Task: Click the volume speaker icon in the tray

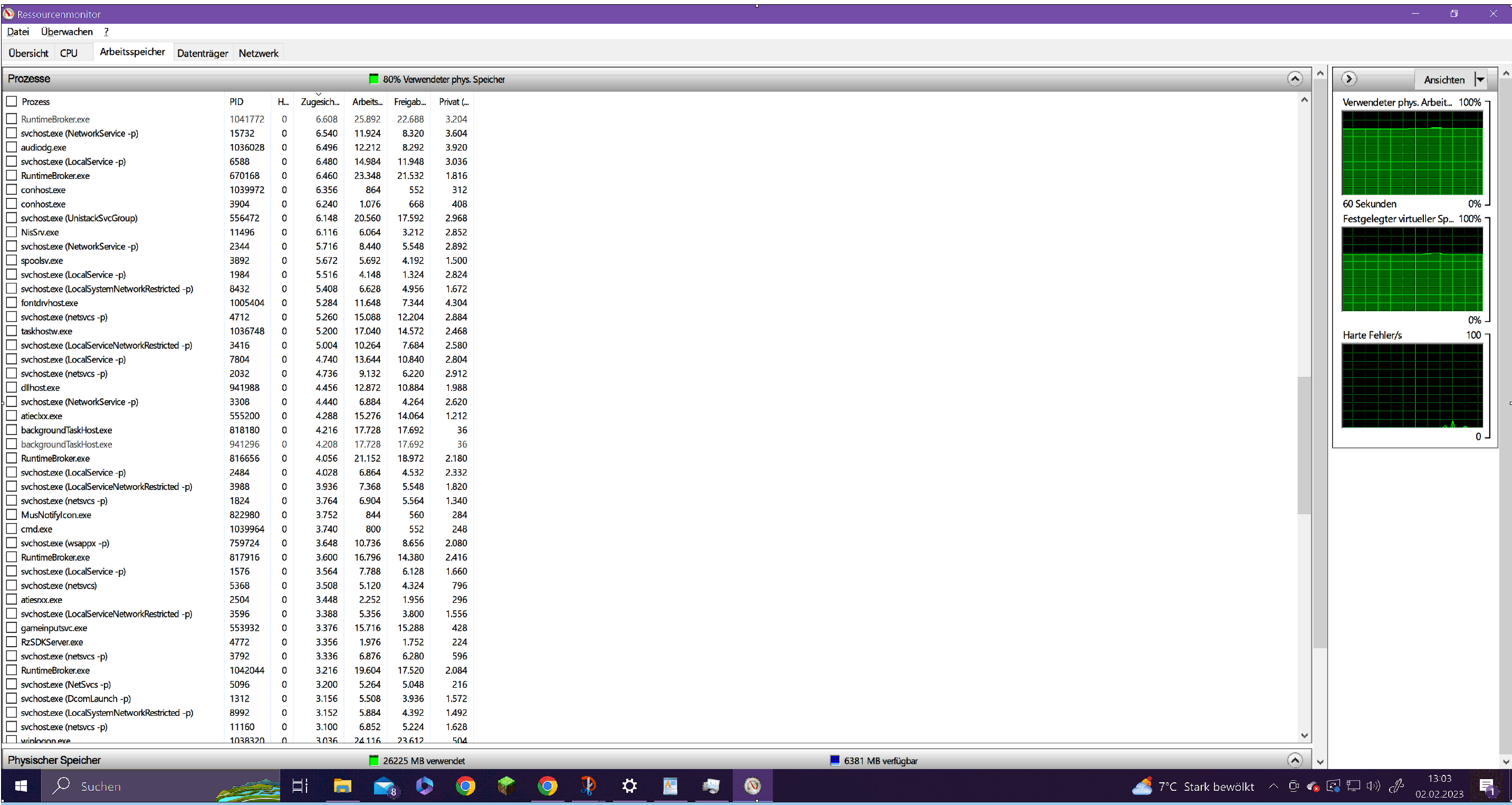Action: tap(1372, 785)
